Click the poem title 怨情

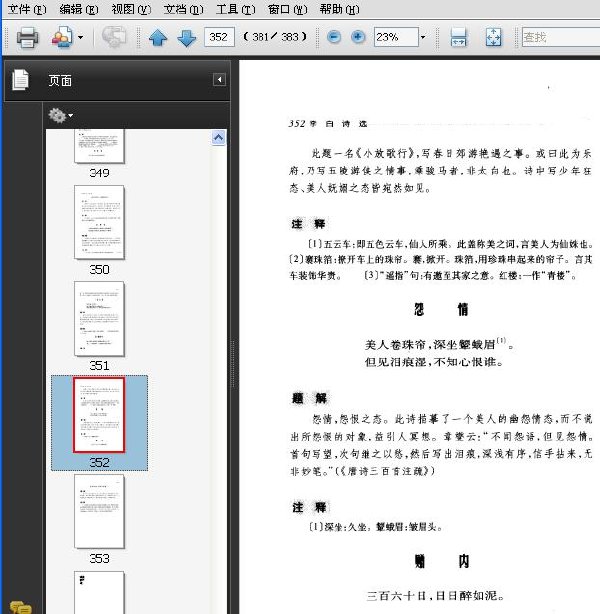pos(441,309)
